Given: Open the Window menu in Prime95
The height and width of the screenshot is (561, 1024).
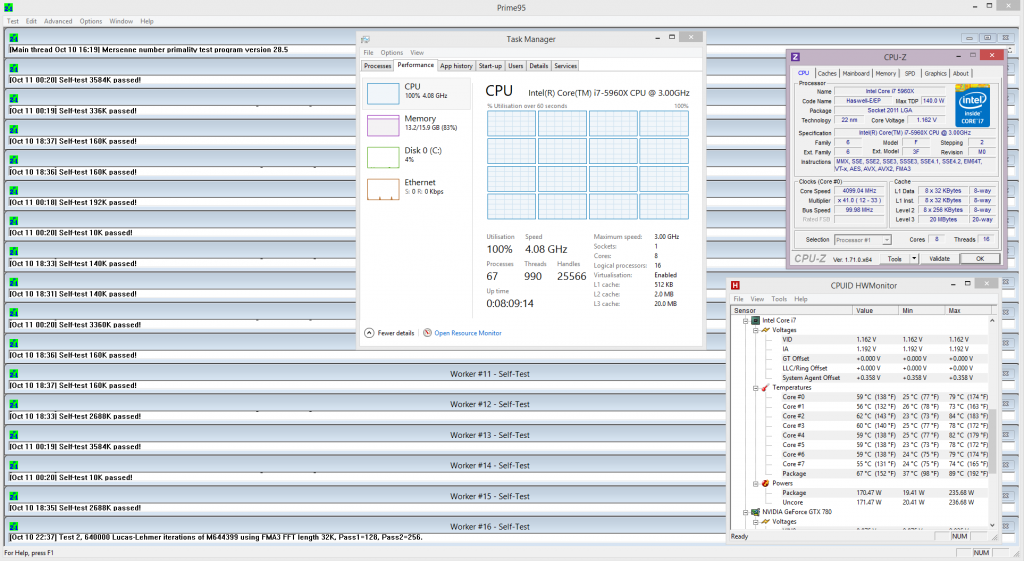Looking at the screenshot, I should coord(121,21).
